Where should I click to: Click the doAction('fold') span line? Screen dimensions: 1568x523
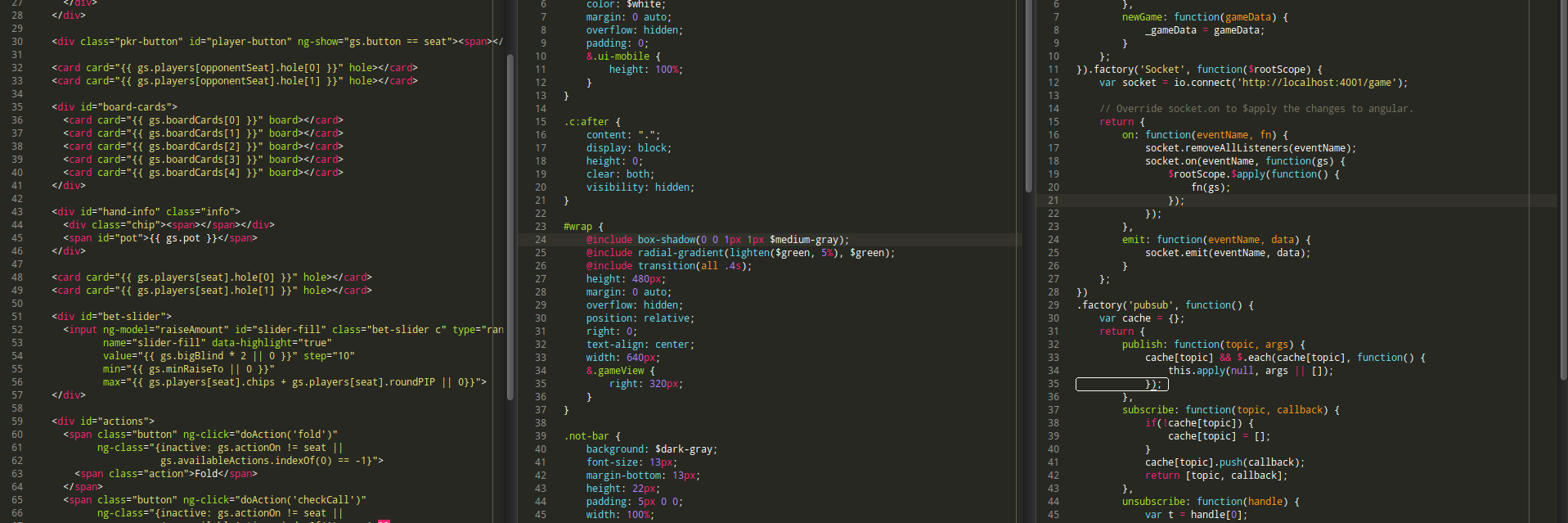(200, 435)
